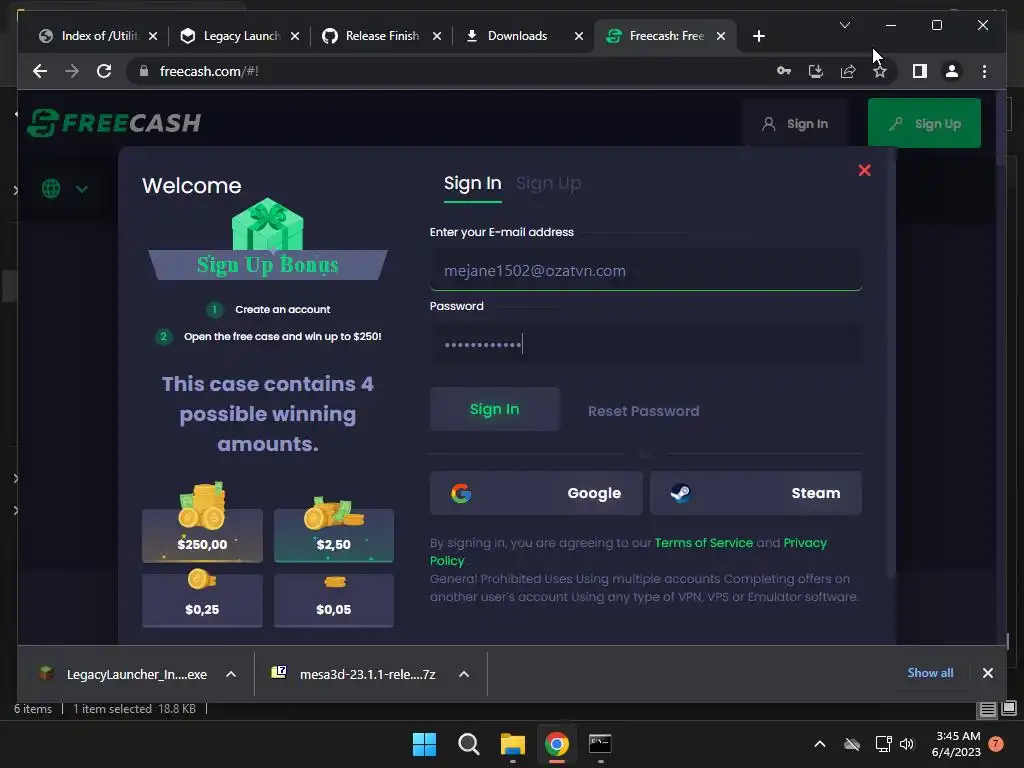Sign in with Google

tap(536, 493)
